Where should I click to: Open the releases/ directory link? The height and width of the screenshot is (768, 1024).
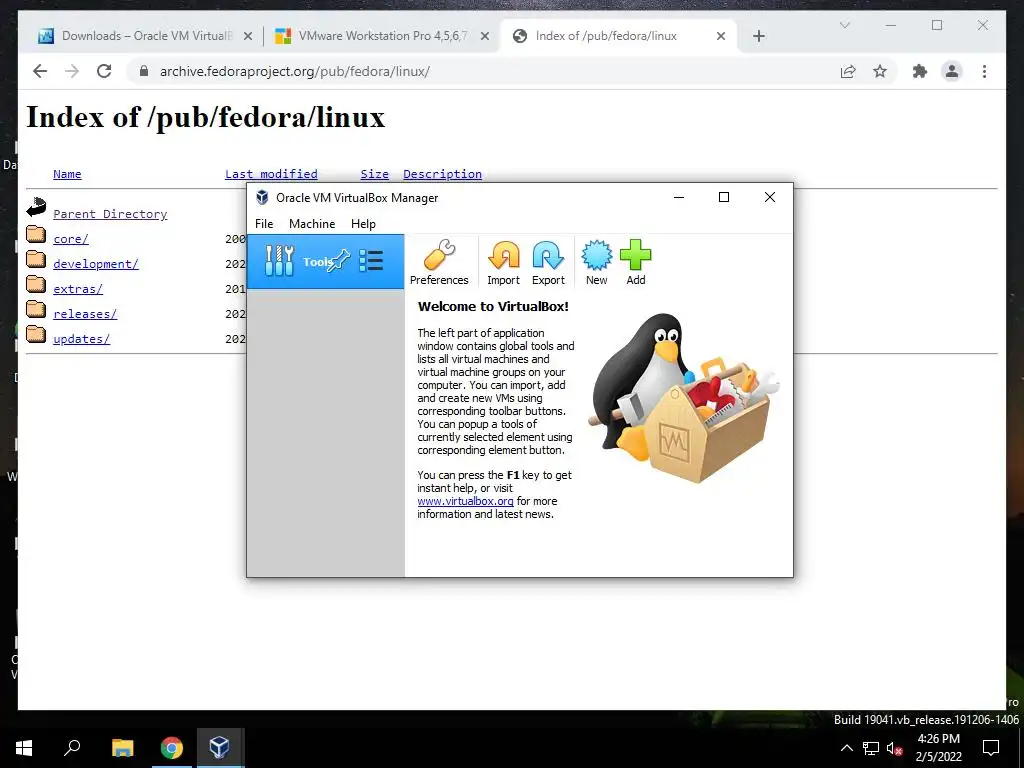click(85, 313)
